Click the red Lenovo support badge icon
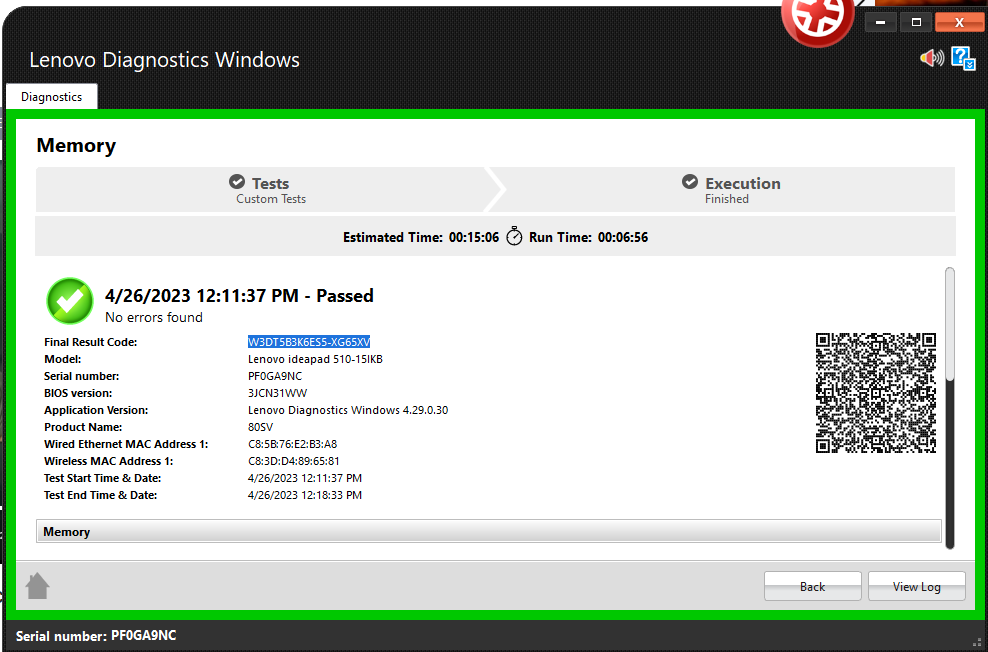 pos(818,20)
